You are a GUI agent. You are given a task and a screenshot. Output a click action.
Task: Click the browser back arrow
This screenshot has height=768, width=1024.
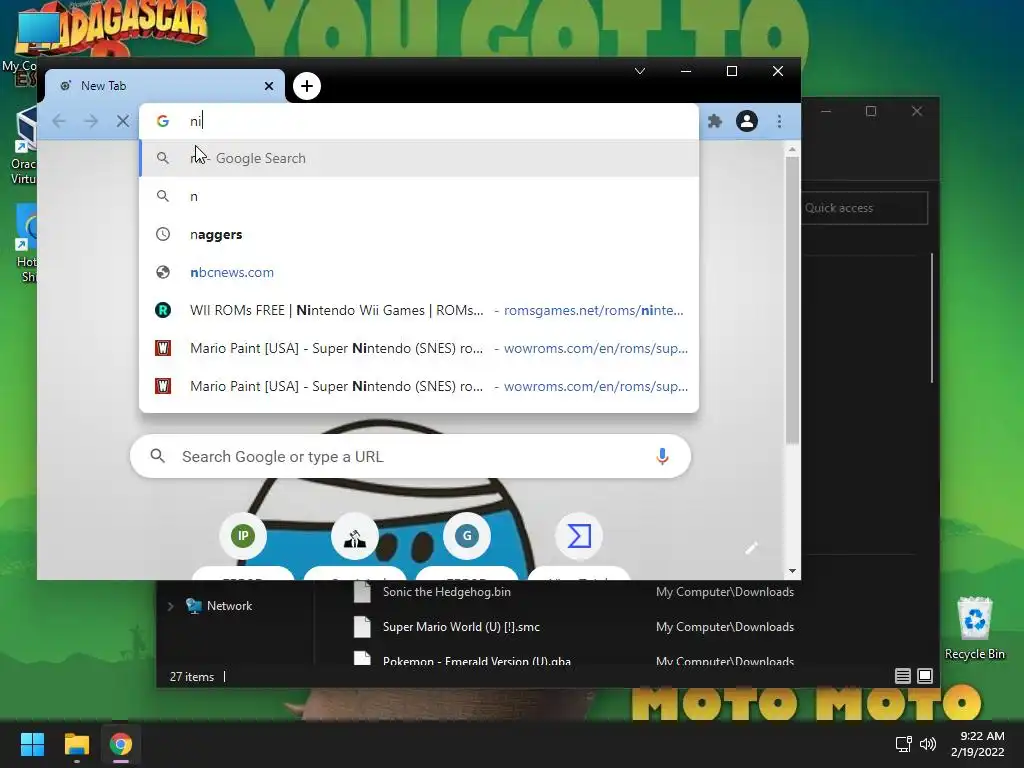(59, 121)
